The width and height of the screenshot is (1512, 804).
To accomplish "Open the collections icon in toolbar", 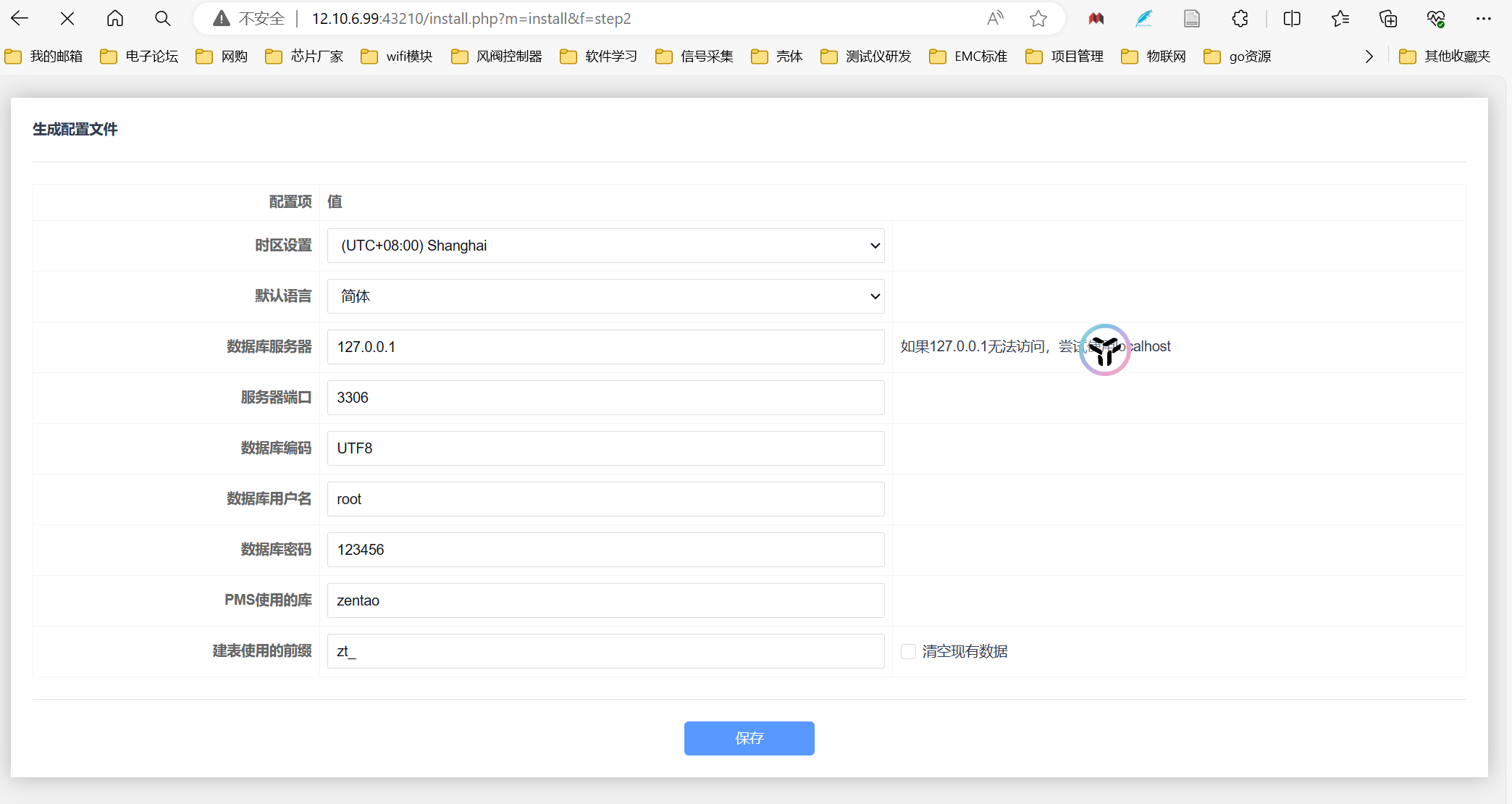I will point(1388,19).
